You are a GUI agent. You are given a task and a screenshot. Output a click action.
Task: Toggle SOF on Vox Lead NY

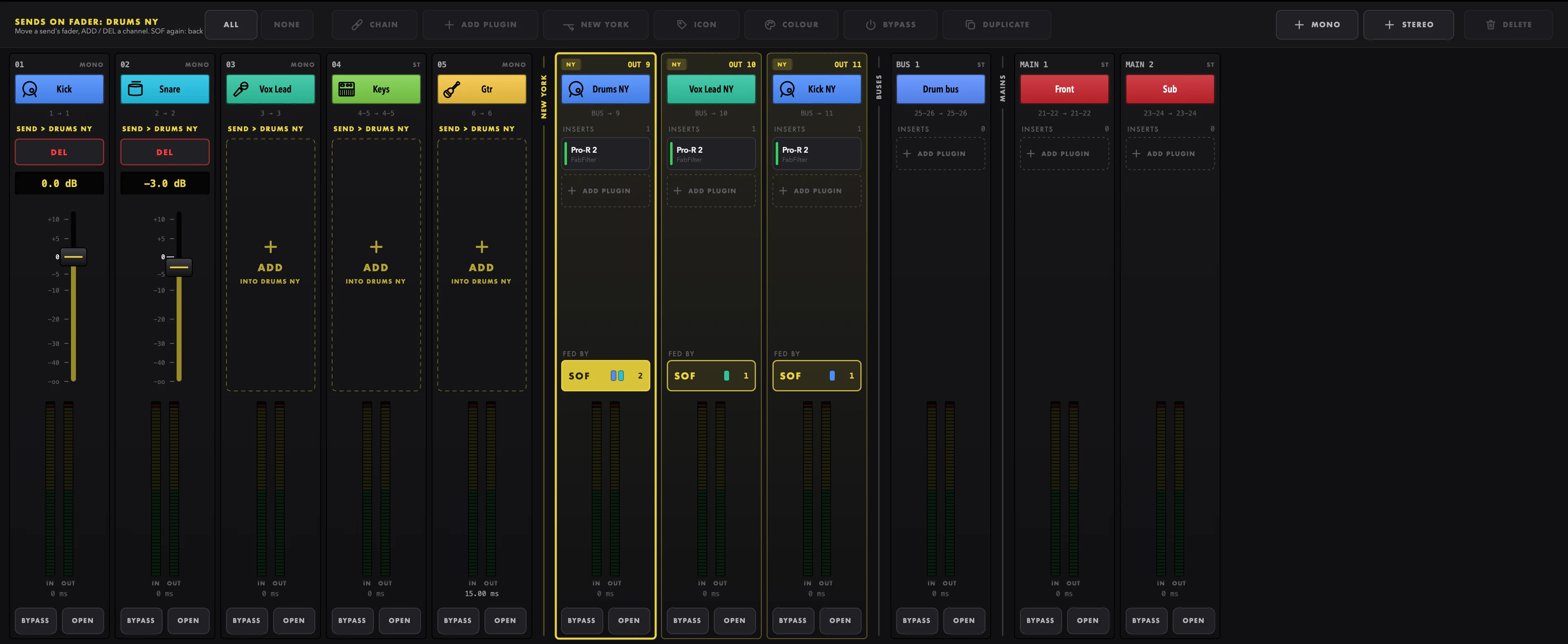711,376
